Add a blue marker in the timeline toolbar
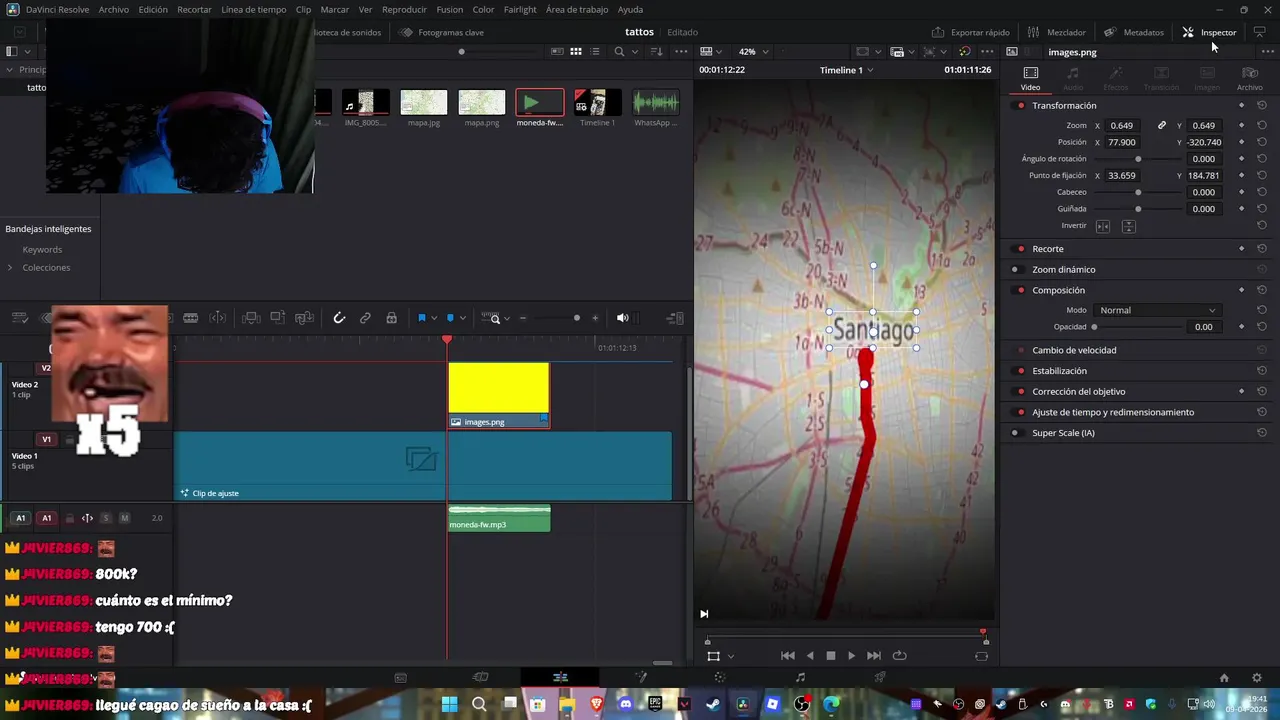 pyautogui.click(x=450, y=318)
